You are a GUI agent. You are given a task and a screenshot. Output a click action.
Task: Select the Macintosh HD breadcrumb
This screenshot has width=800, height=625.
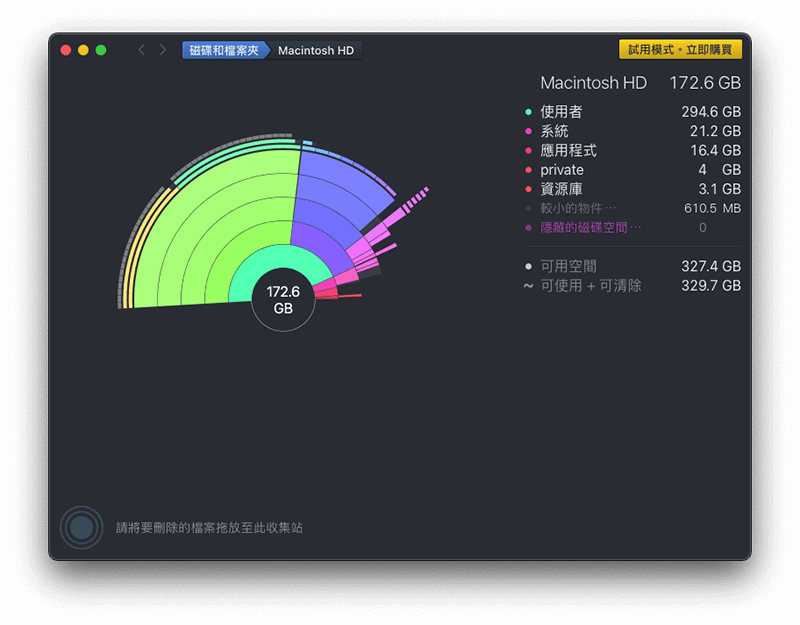click(316, 50)
